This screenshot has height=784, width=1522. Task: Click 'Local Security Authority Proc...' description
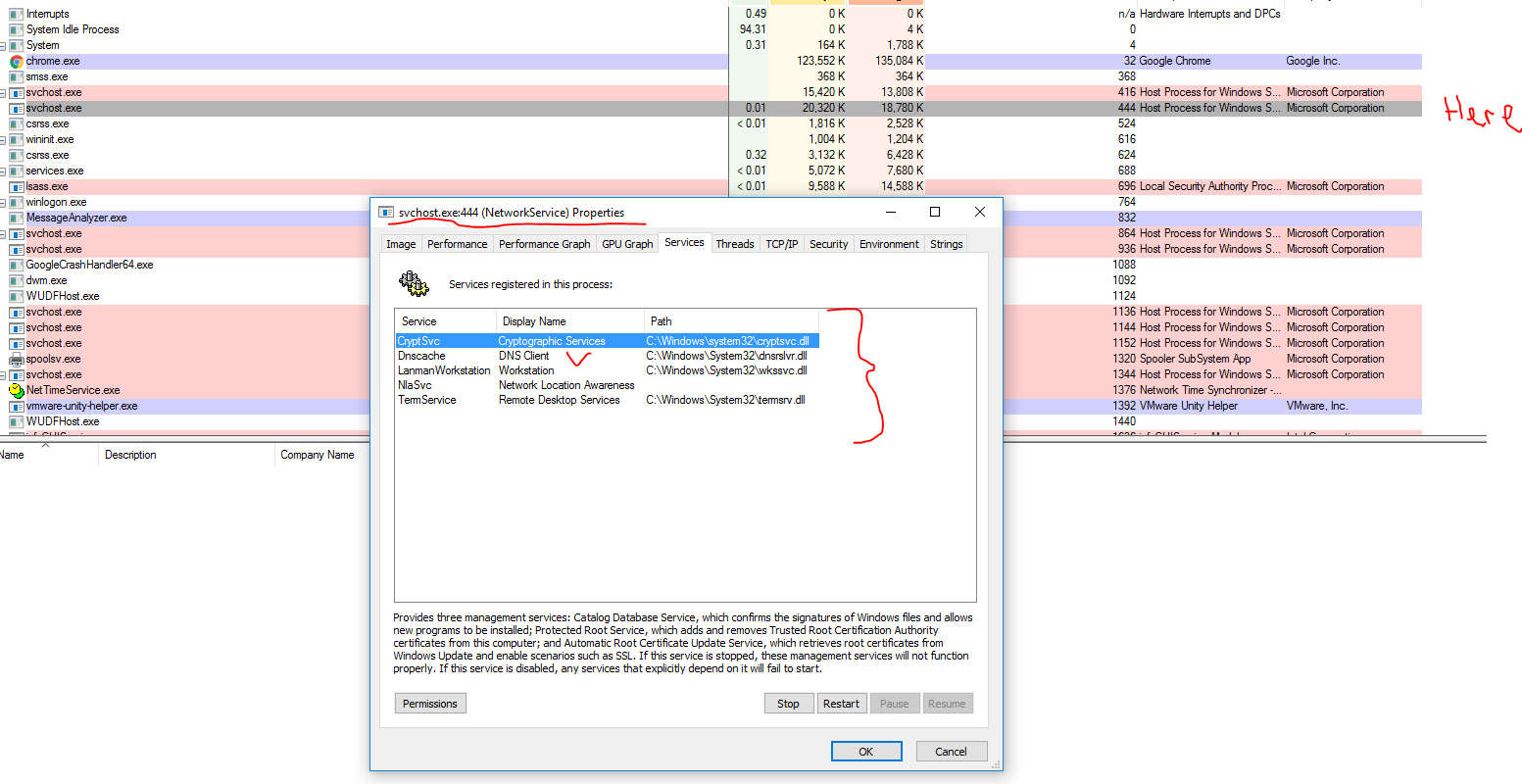pyautogui.click(x=1210, y=186)
